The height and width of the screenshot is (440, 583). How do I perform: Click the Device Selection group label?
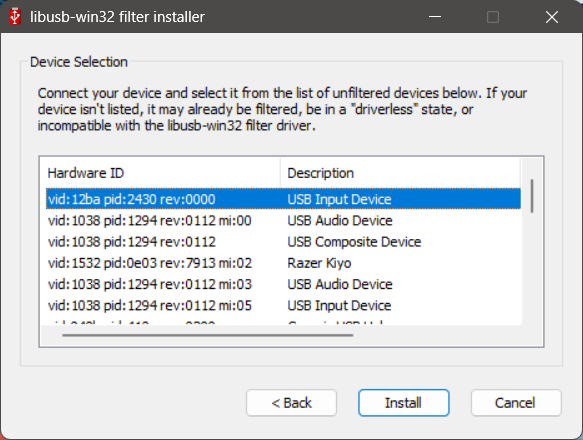pos(79,62)
